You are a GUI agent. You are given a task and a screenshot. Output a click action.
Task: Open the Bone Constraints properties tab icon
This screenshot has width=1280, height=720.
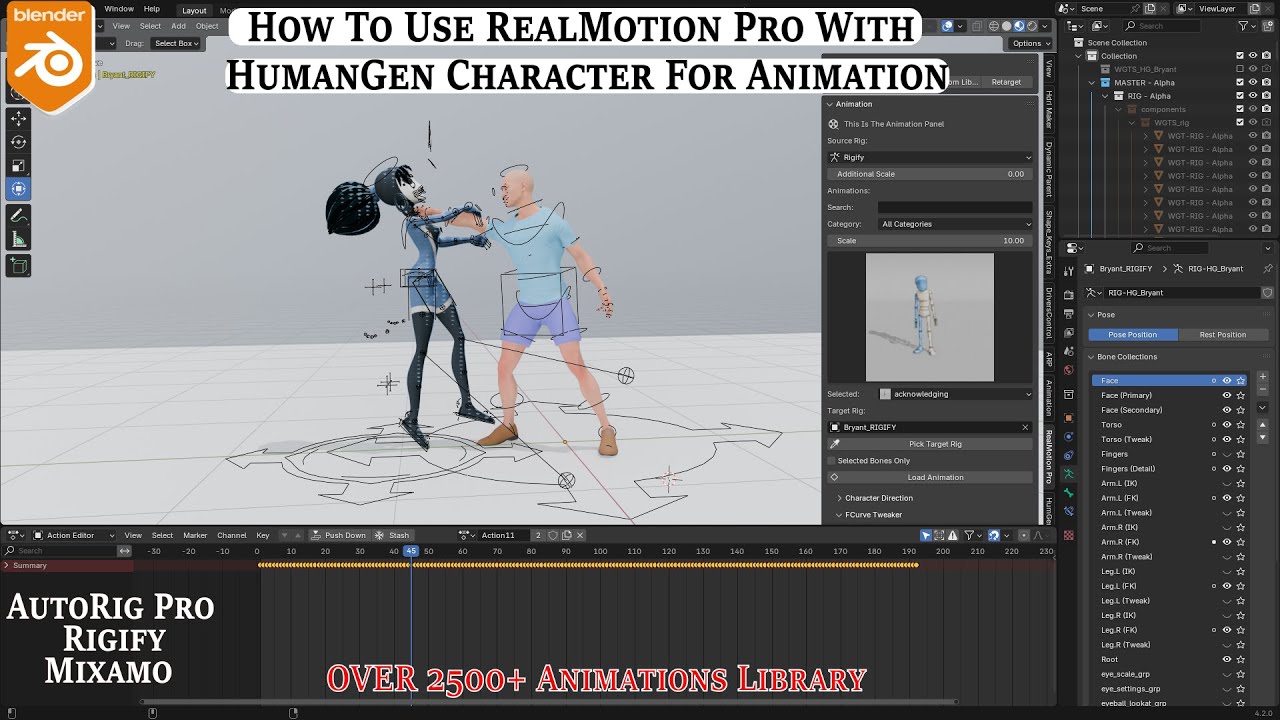[1068, 511]
